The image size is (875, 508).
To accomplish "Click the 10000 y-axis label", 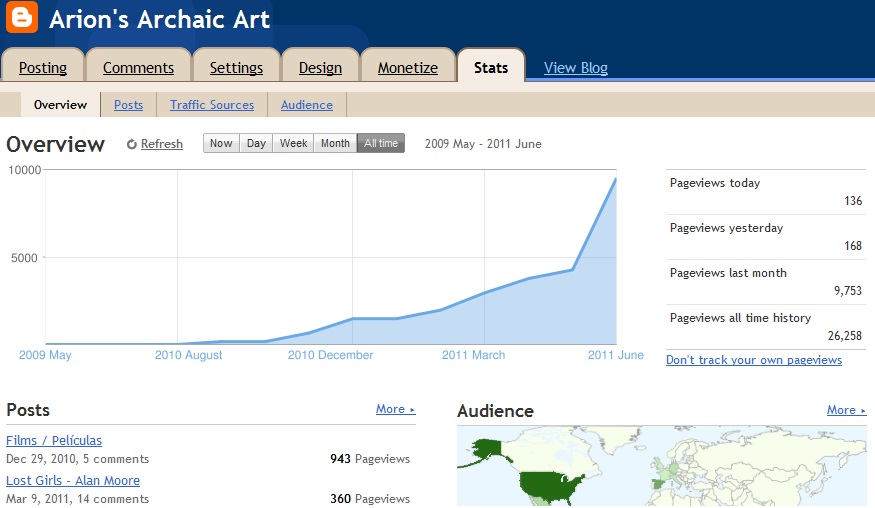I will [x=25, y=170].
